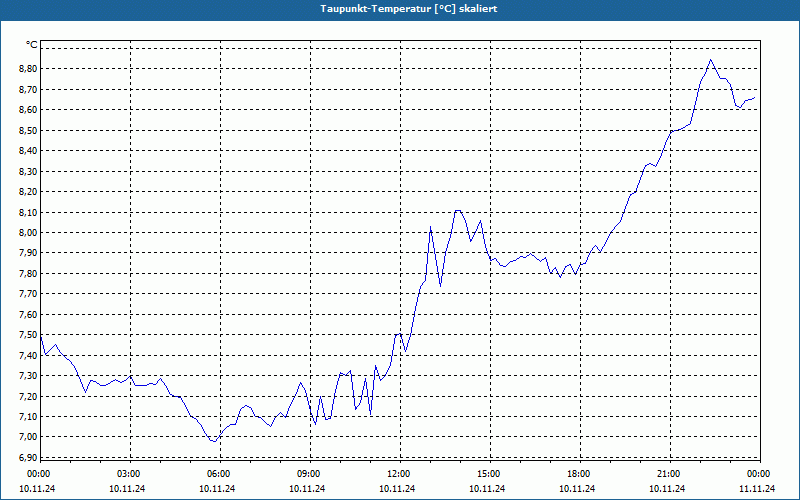Click the 8,20 y-axis label
The height and width of the screenshot is (500, 800).
coord(28,192)
